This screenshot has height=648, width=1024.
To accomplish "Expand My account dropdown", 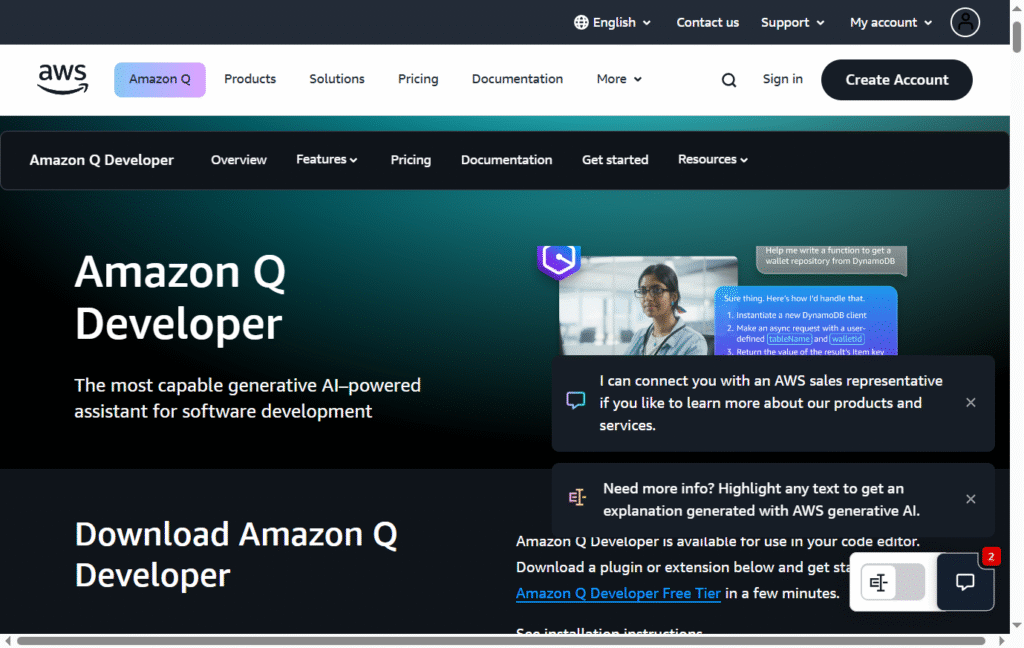I will point(891,22).
